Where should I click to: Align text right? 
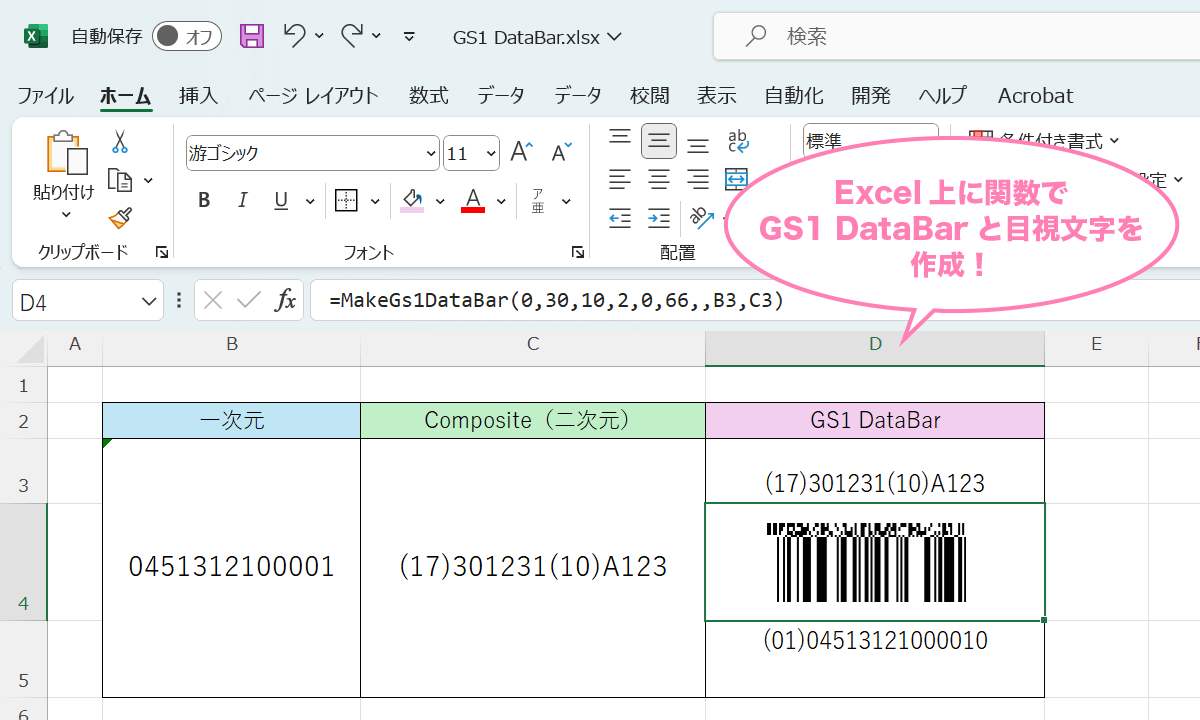pyautogui.click(x=698, y=180)
